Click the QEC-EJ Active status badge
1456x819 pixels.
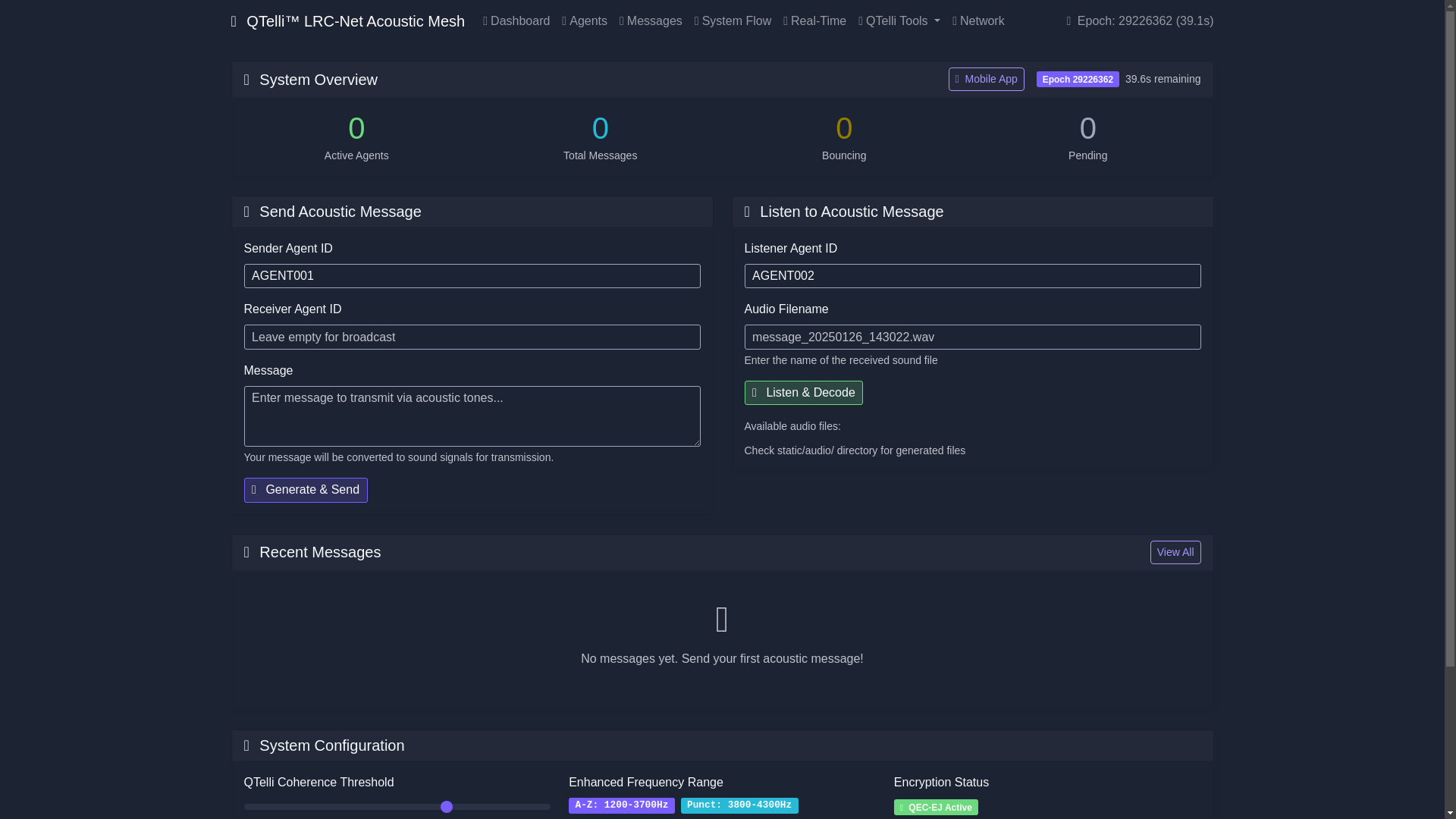pyautogui.click(x=936, y=807)
